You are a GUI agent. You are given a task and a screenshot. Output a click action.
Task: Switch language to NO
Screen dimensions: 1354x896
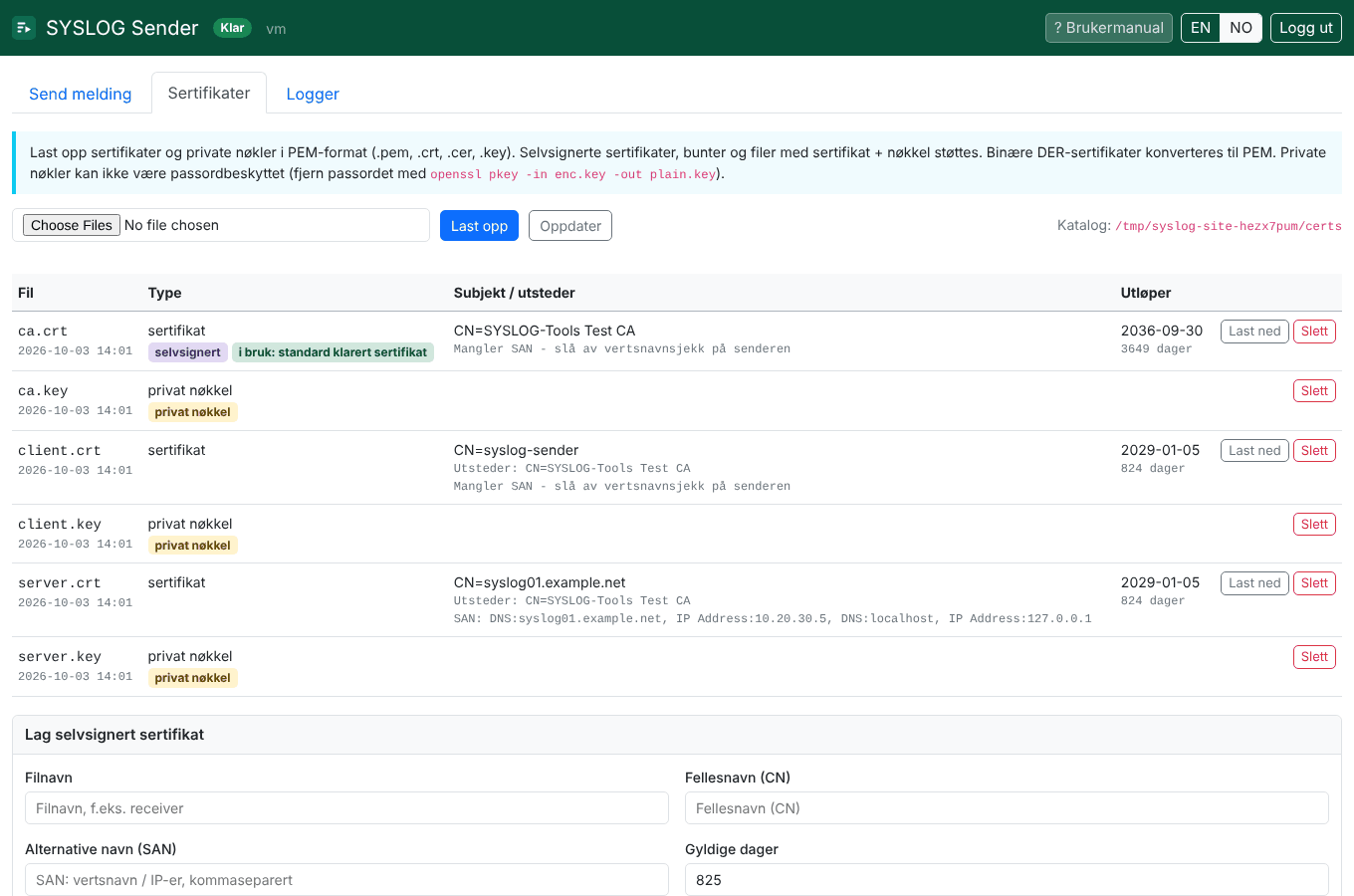click(1241, 28)
